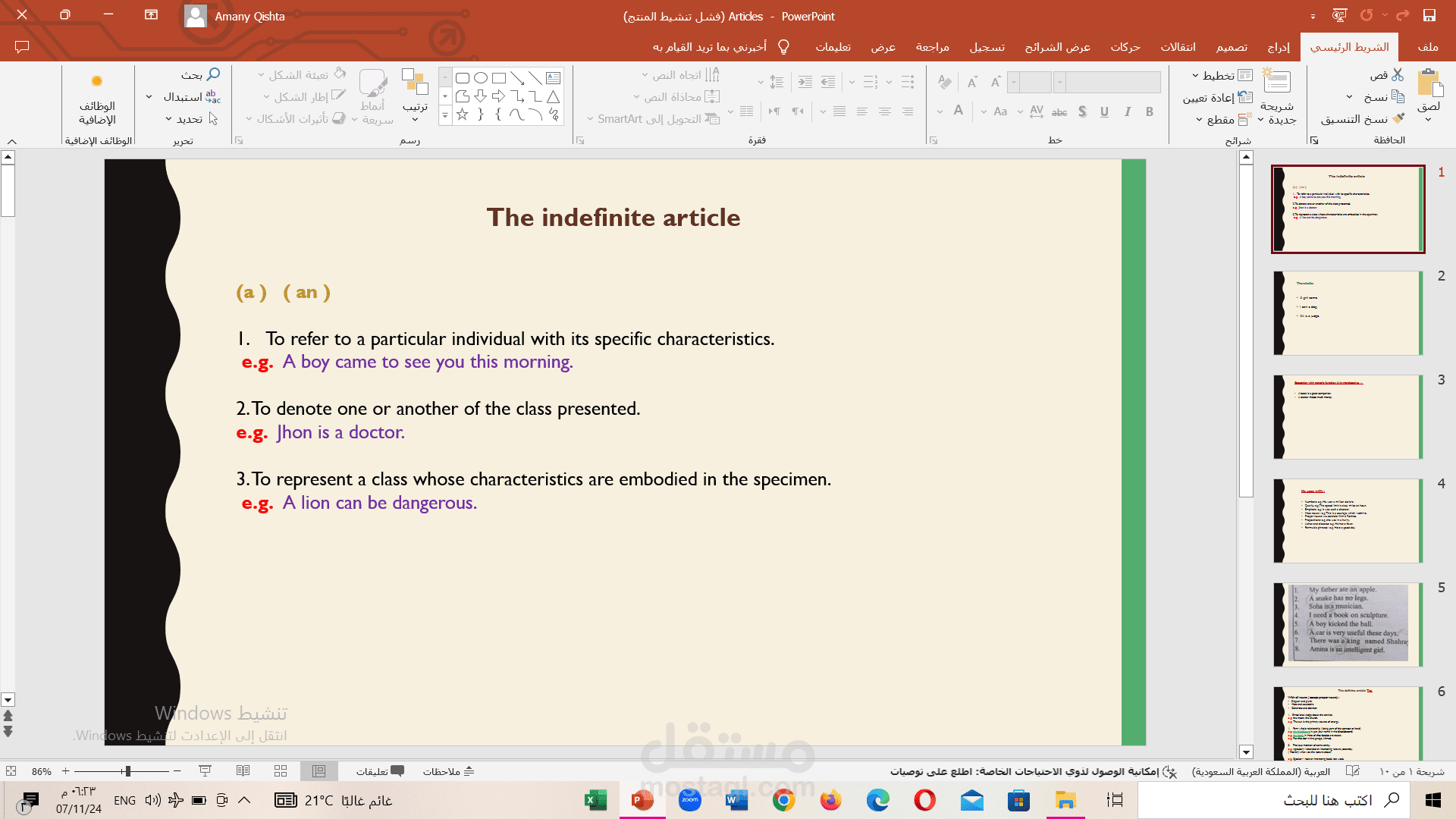Viewport: 1456px width, 819px height.
Task: Expand the shapes gallery more arrow
Action: (445, 115)
